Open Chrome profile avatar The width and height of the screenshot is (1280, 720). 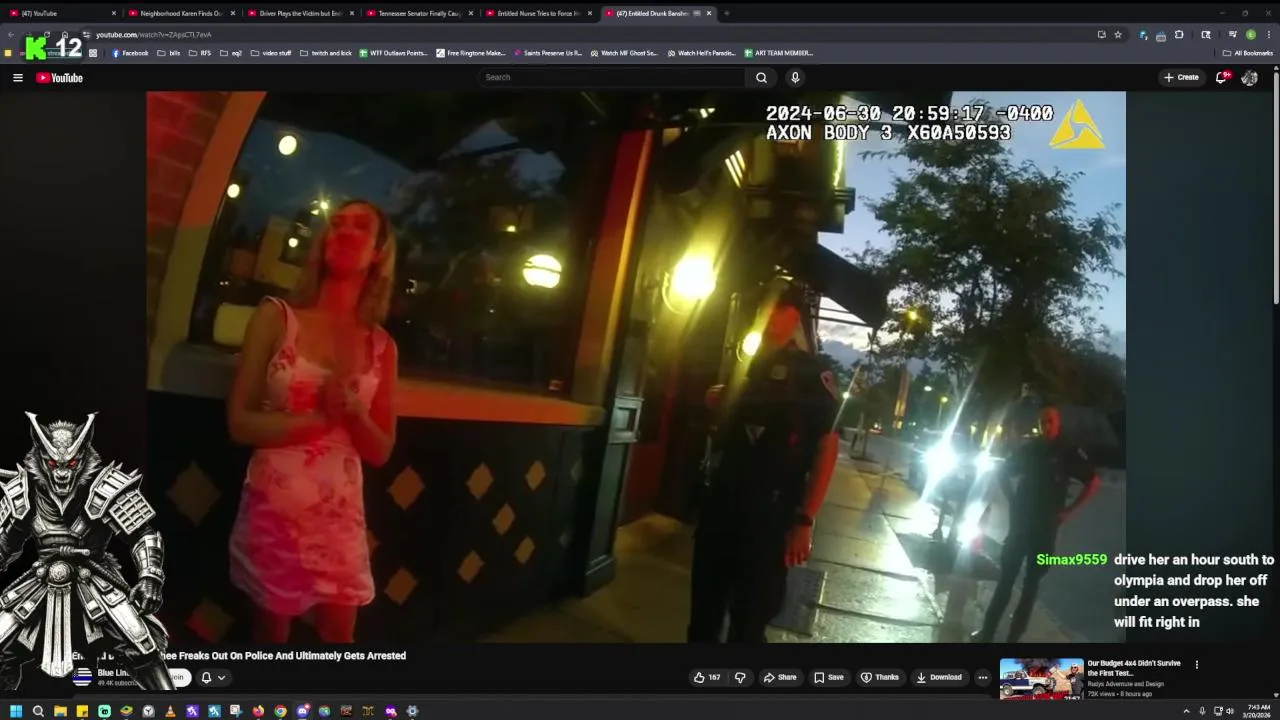coord(1251,34)
